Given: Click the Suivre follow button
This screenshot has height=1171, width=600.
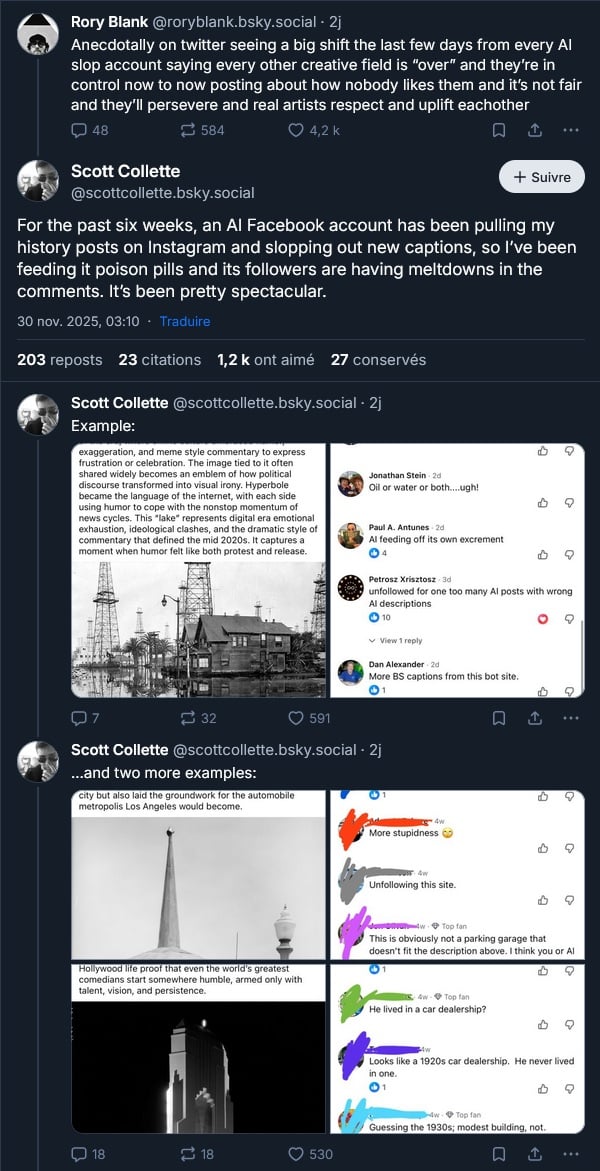Looking at the screenshot, I should 541,177.
